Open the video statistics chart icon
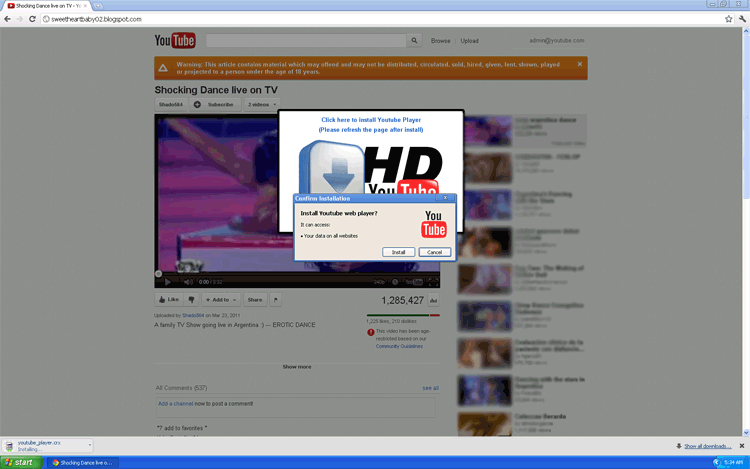Screen dimensions: 750x469 point(434,299)
